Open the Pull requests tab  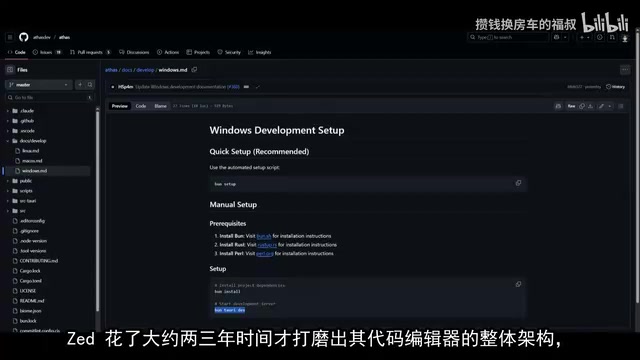click(90, 52)
